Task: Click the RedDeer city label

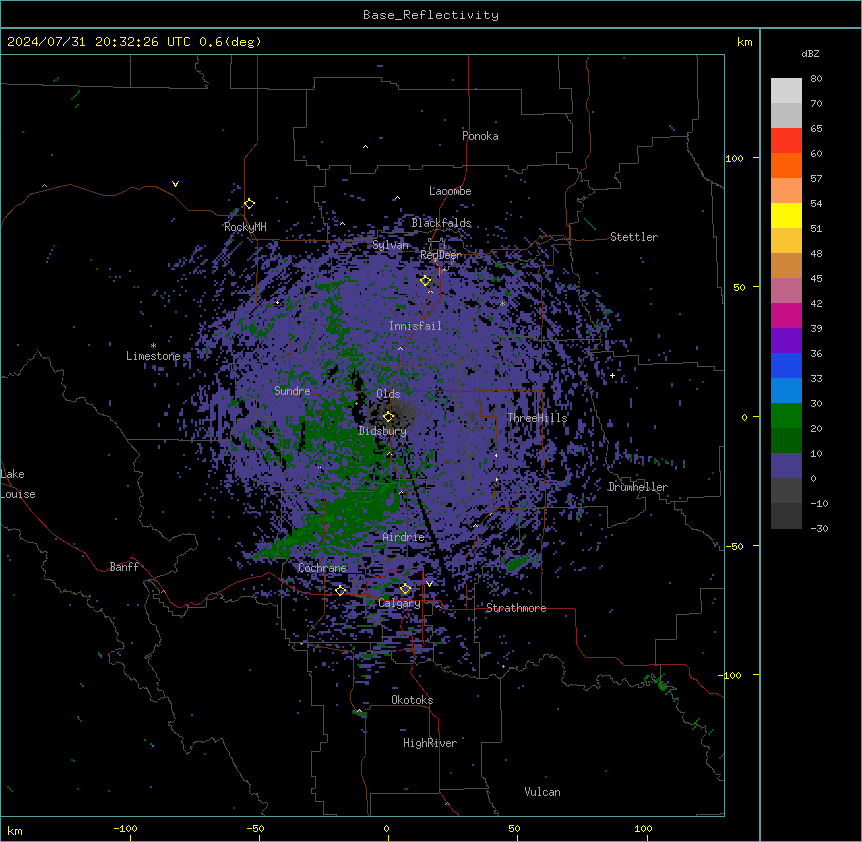Action: (441, 255)
